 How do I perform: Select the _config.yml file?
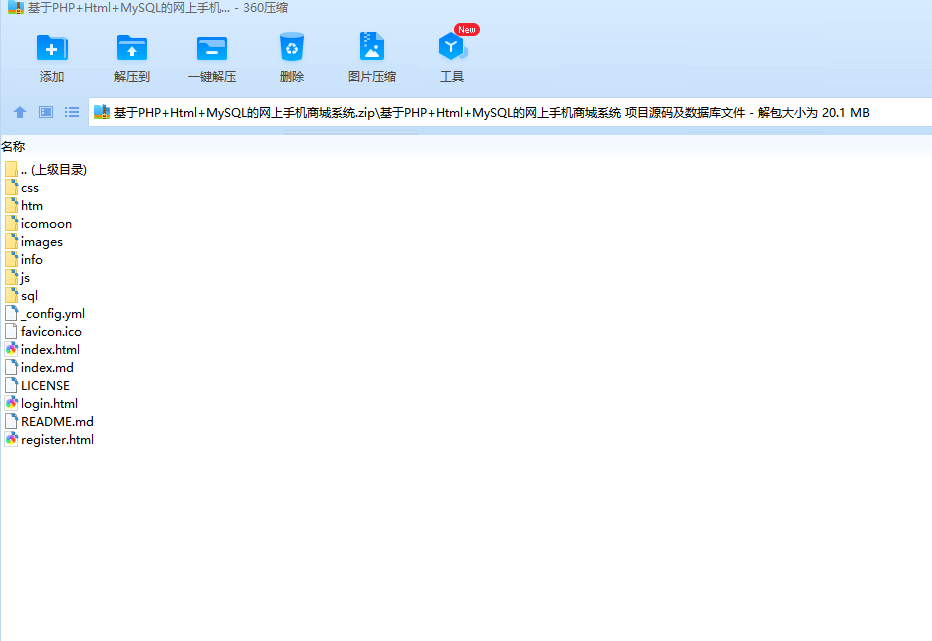(x=45, y=313)
